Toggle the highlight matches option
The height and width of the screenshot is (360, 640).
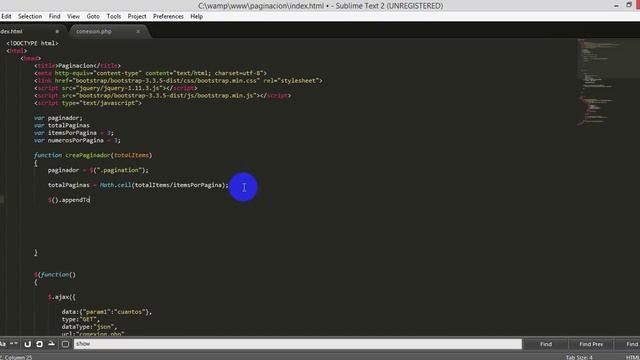tap(65, 344)
